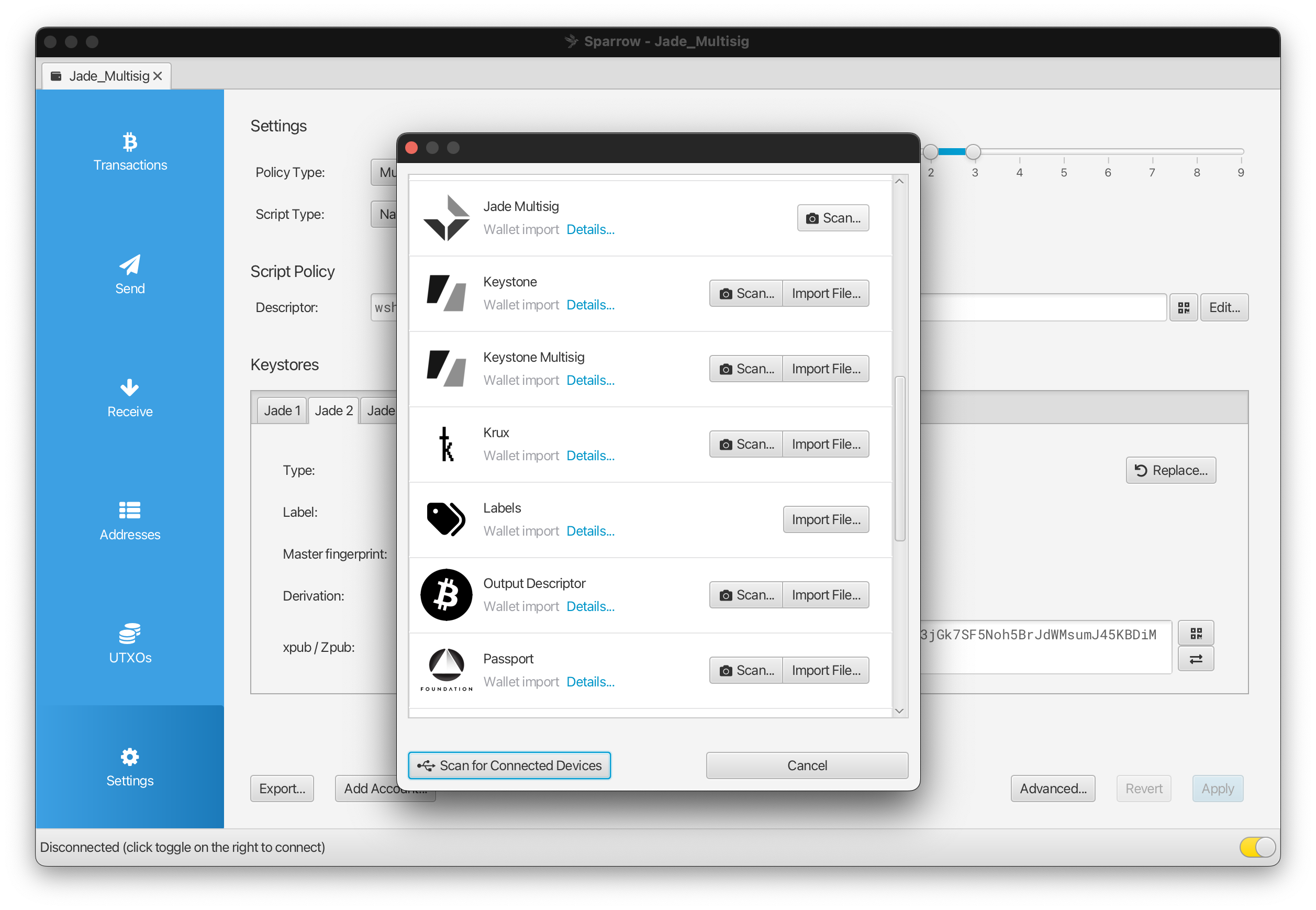Open Details for Labels
The height and width of the screenshot is (910, 1316).
(x=590, y=531)
